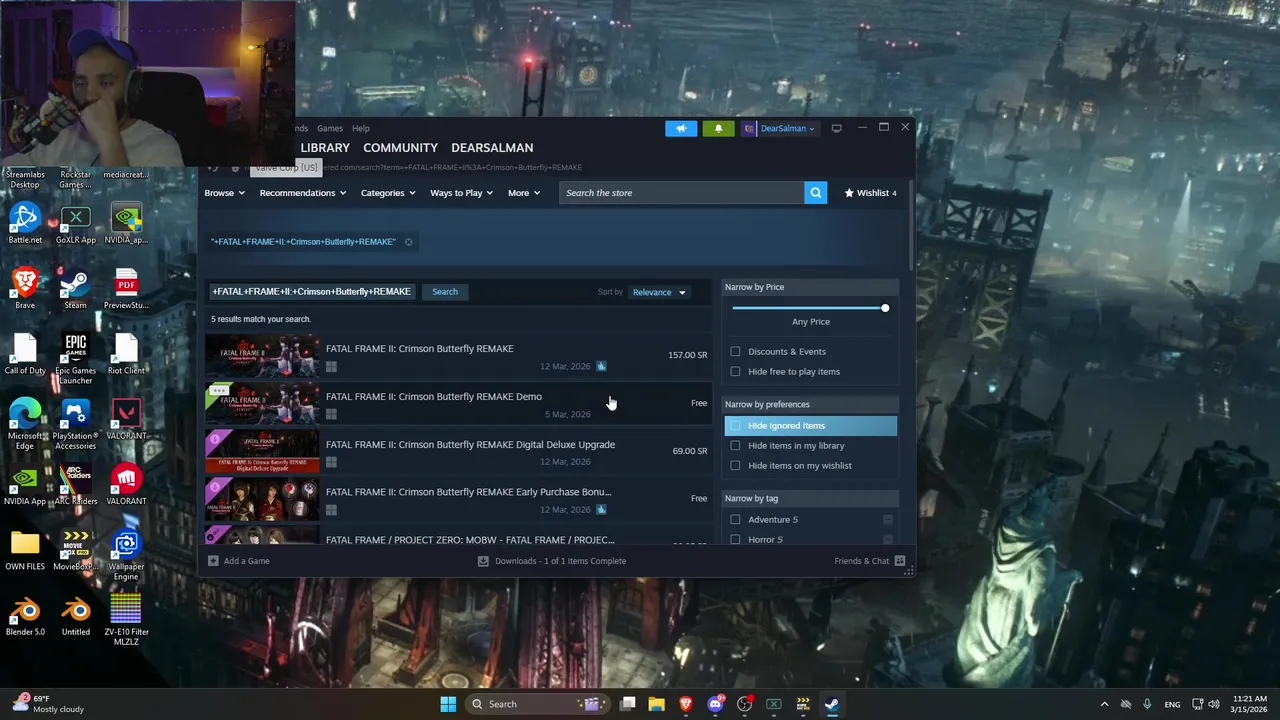Expand the Ways to Play menu
1280x720 pixels.
[x=461, y=193]
